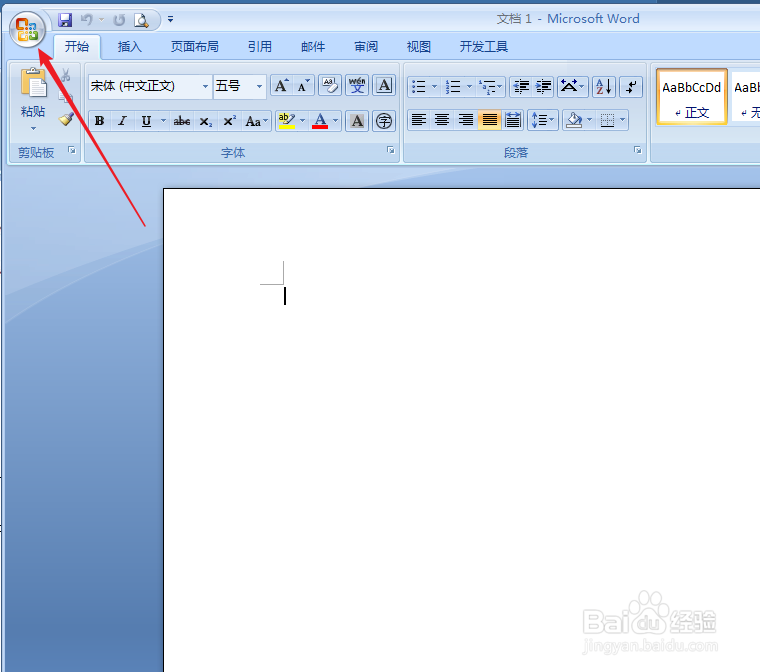The image size is (760, 672).
Task: Open Enclose Characters tool
Action: (x=384, y=121)
